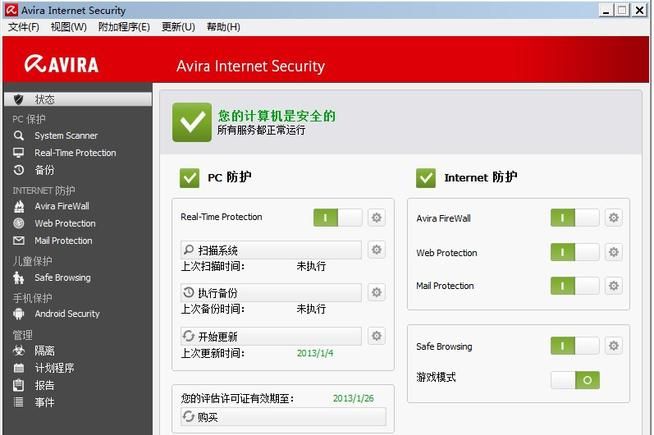Viewport: 654px width, 435px height.
Task: Open the 附加程序(E) menu
Action: (124, 27)
